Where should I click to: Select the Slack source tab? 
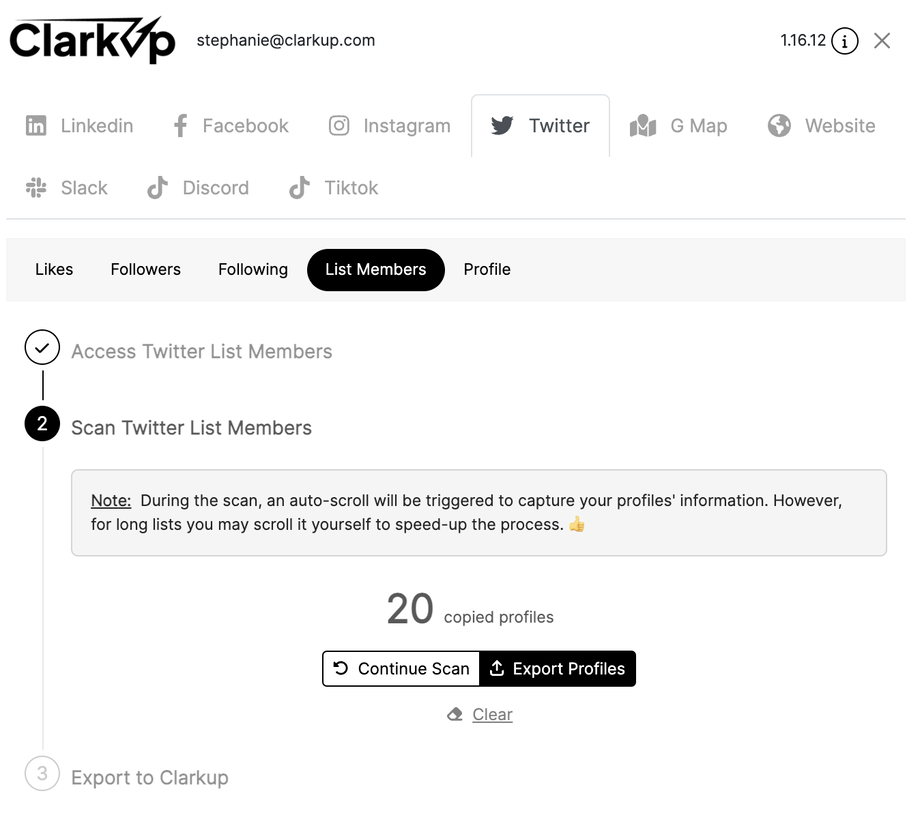coord(66,188)
